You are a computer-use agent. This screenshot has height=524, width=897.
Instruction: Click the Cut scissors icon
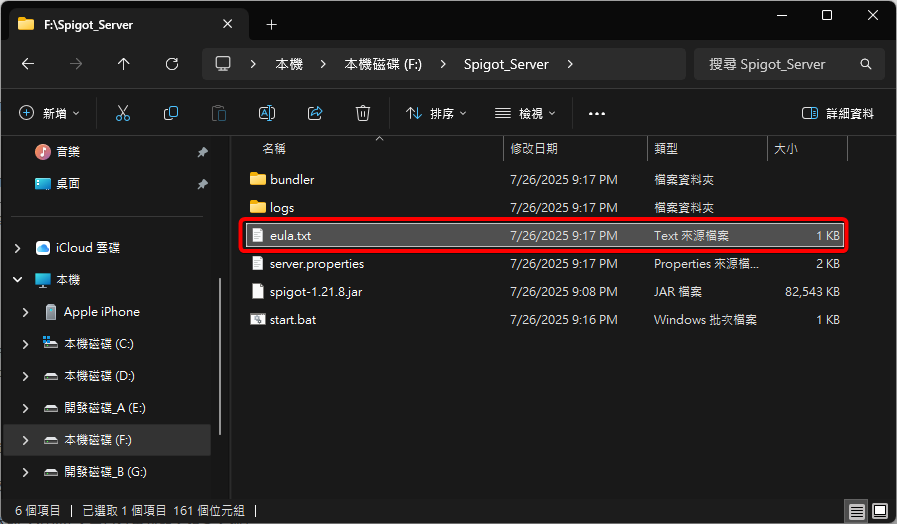pos(123,114)
